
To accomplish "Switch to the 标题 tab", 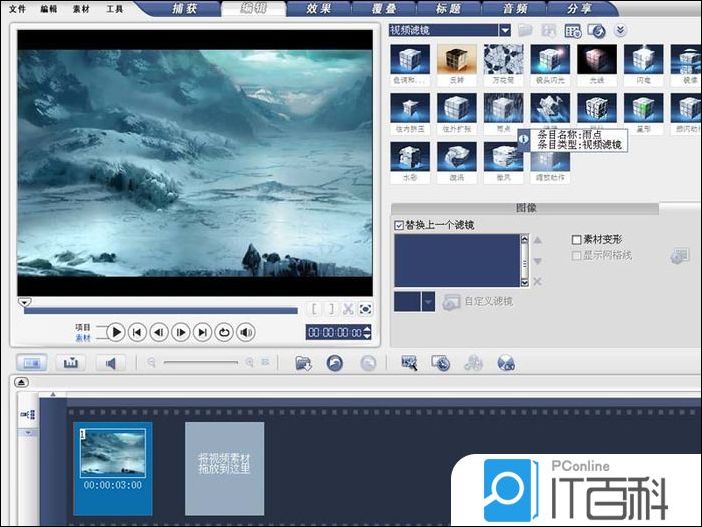I will click(x=448, y=8).
